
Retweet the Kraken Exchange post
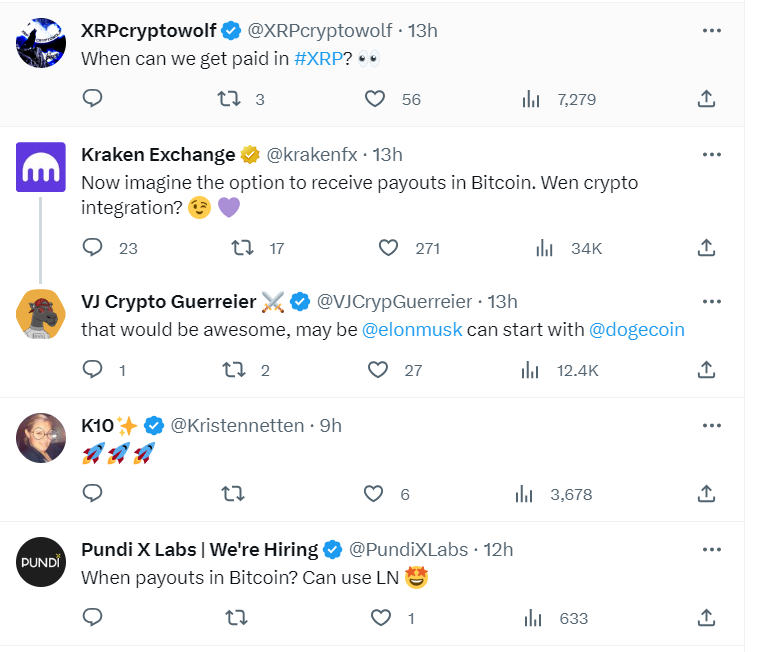(x=242, y=248)
